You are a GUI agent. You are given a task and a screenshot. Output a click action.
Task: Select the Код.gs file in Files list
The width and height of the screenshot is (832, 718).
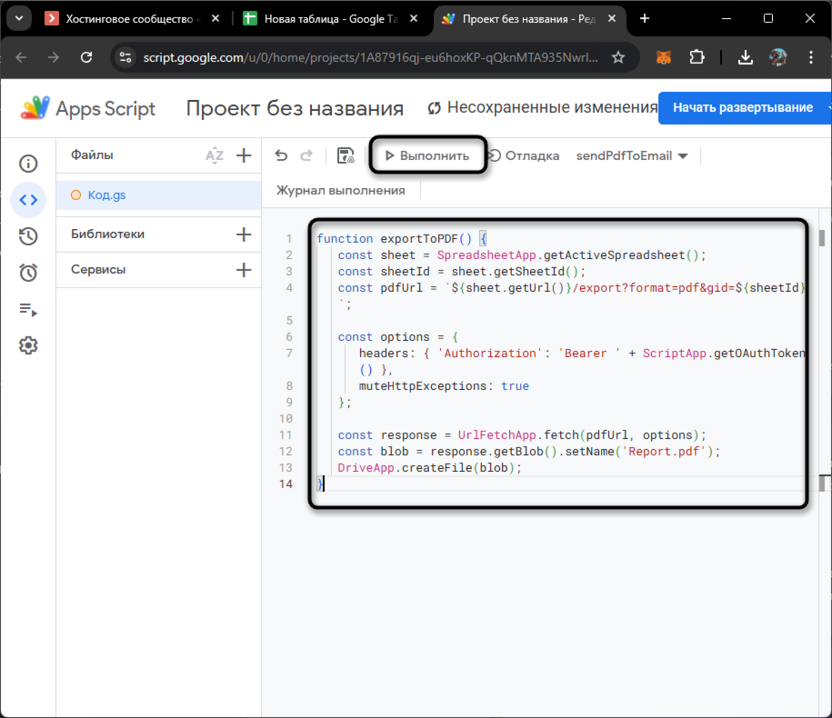tap(105, 195)
